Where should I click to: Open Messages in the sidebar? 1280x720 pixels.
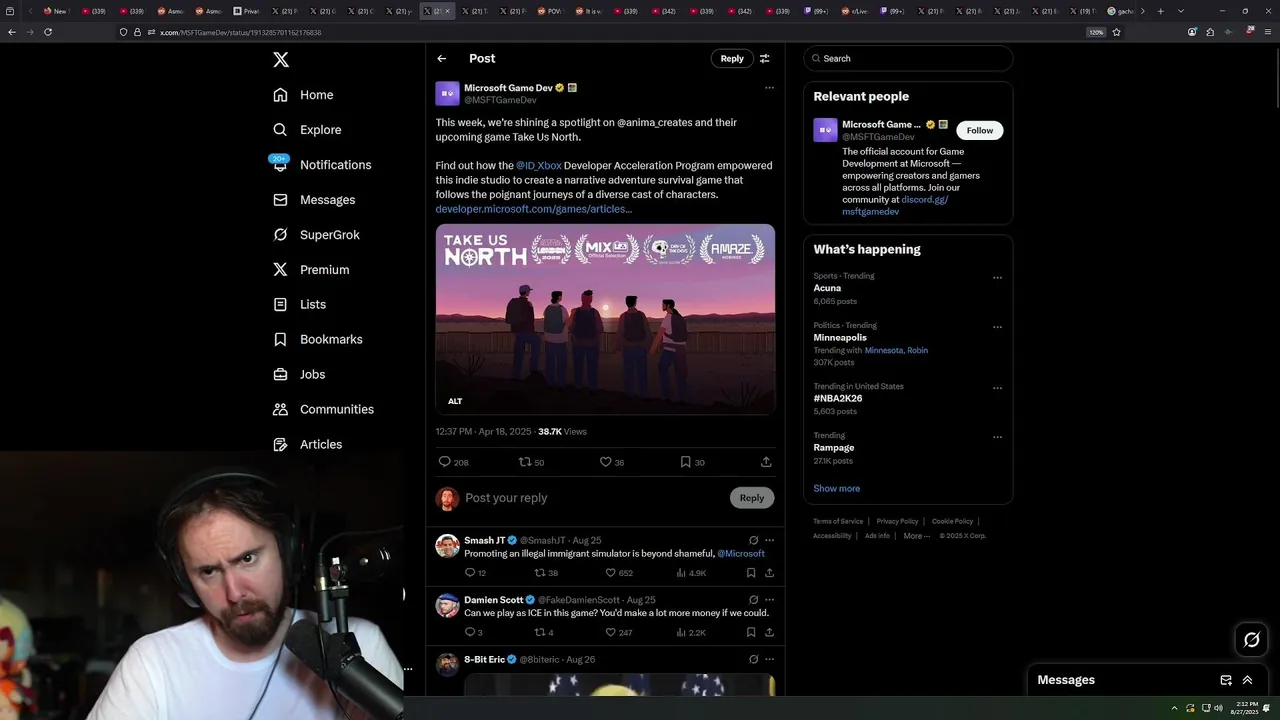(314, 200)
